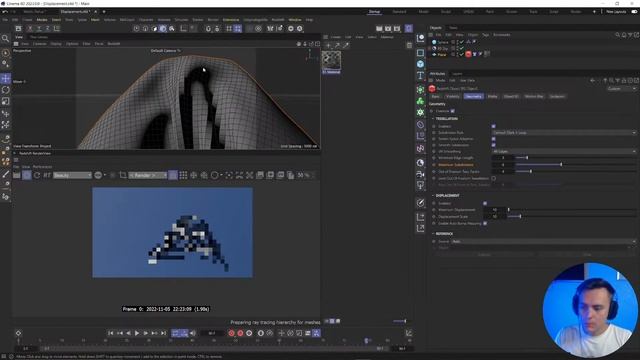The height and width of the screenshot is (360, 640).
Task: Open the Custom mode dropdown in Attributes
Action: [621, 89]
